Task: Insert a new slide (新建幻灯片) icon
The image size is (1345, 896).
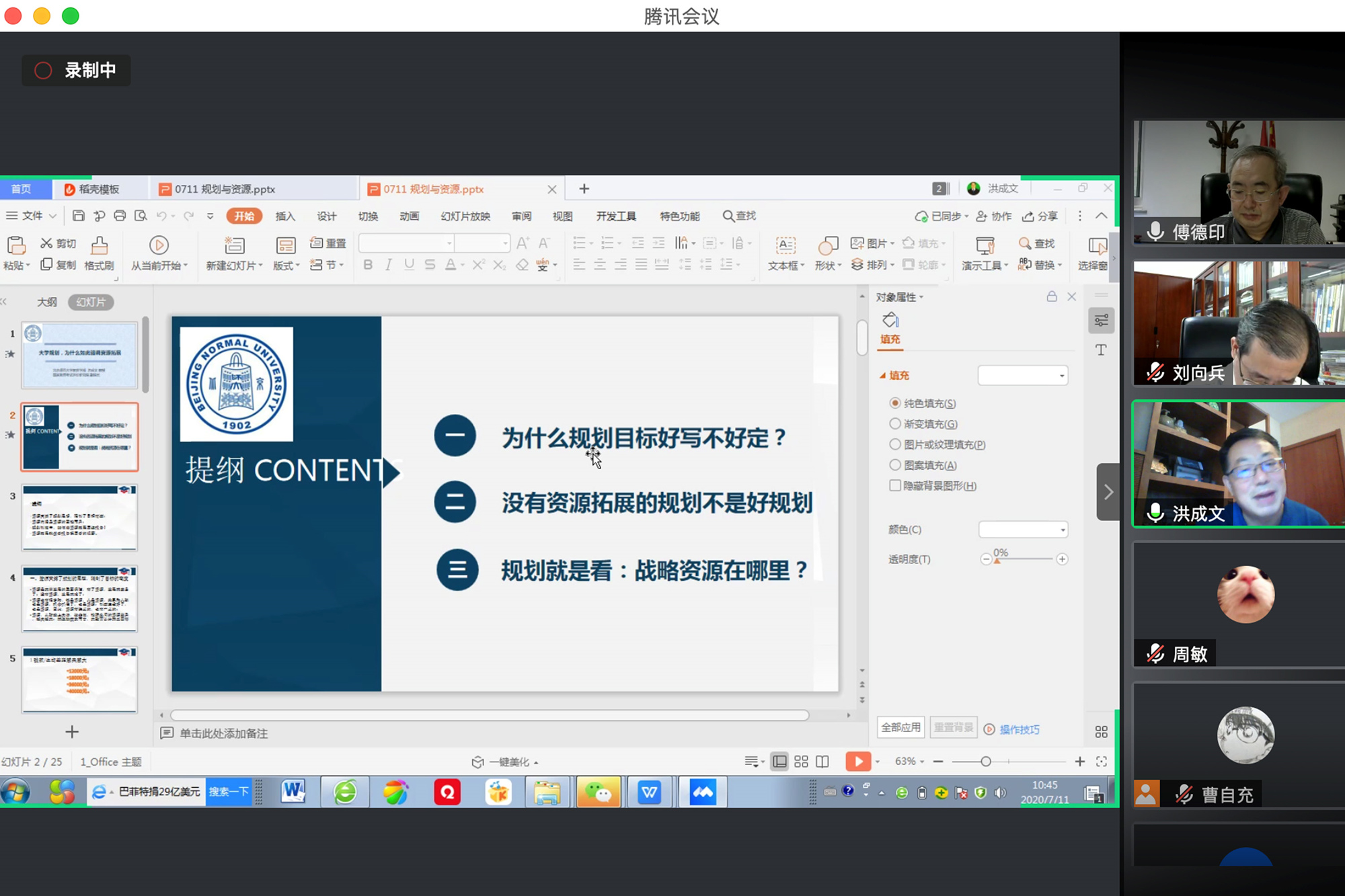Action: (234, 245)
